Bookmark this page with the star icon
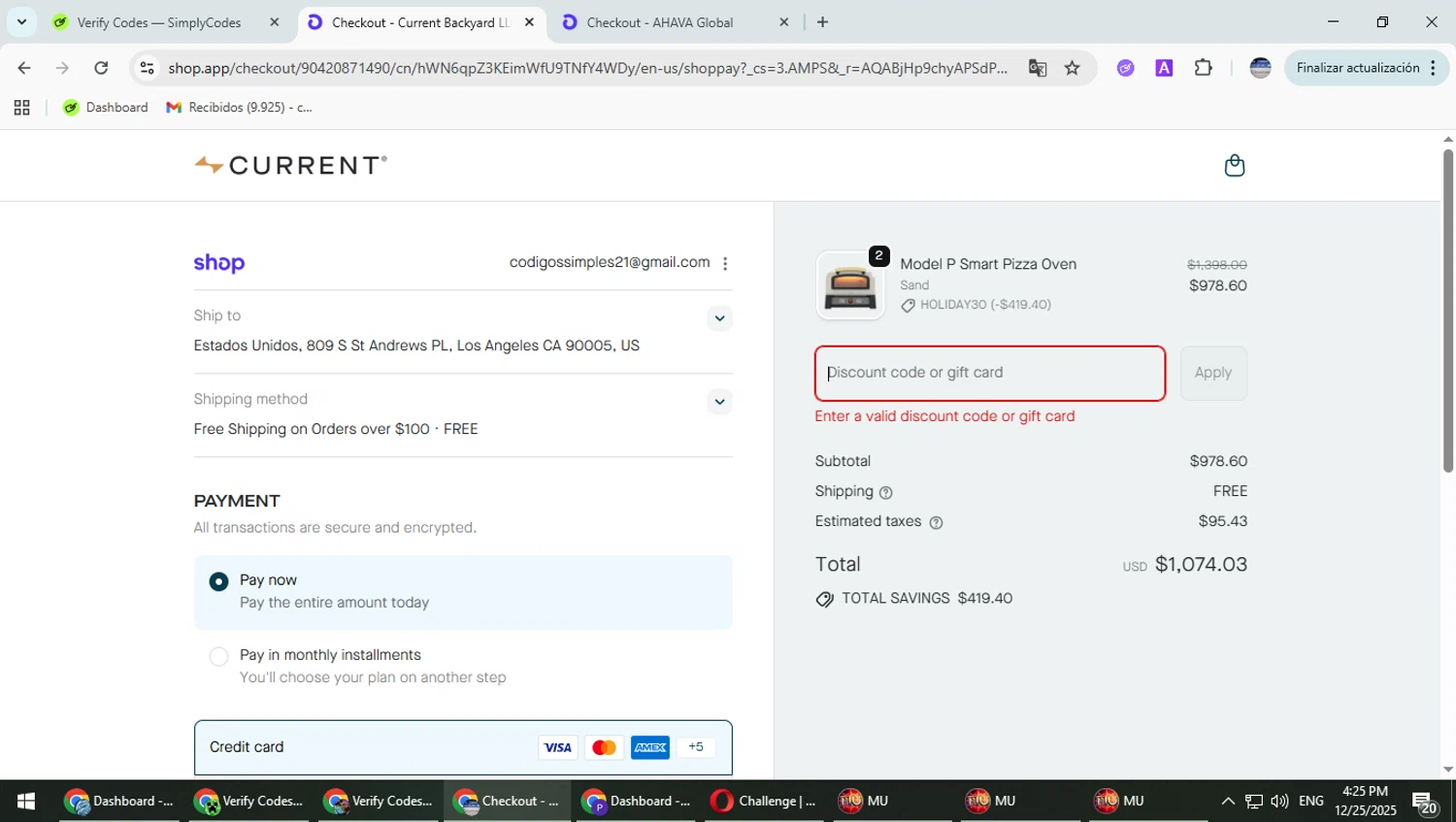Image resolution: width=1456 pixels, height=822 pixels. click(1072, 68)
